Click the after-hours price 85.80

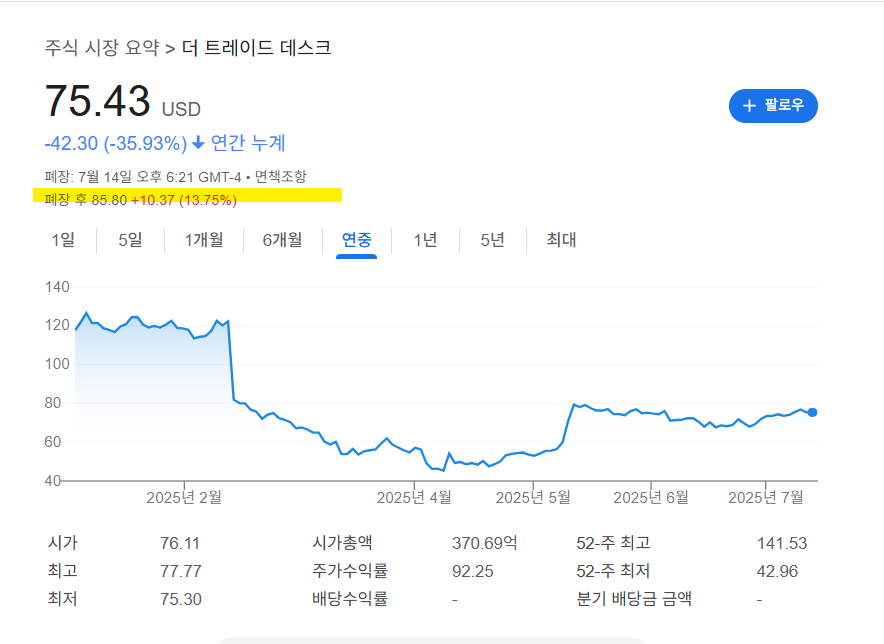[x=109, y=200]
